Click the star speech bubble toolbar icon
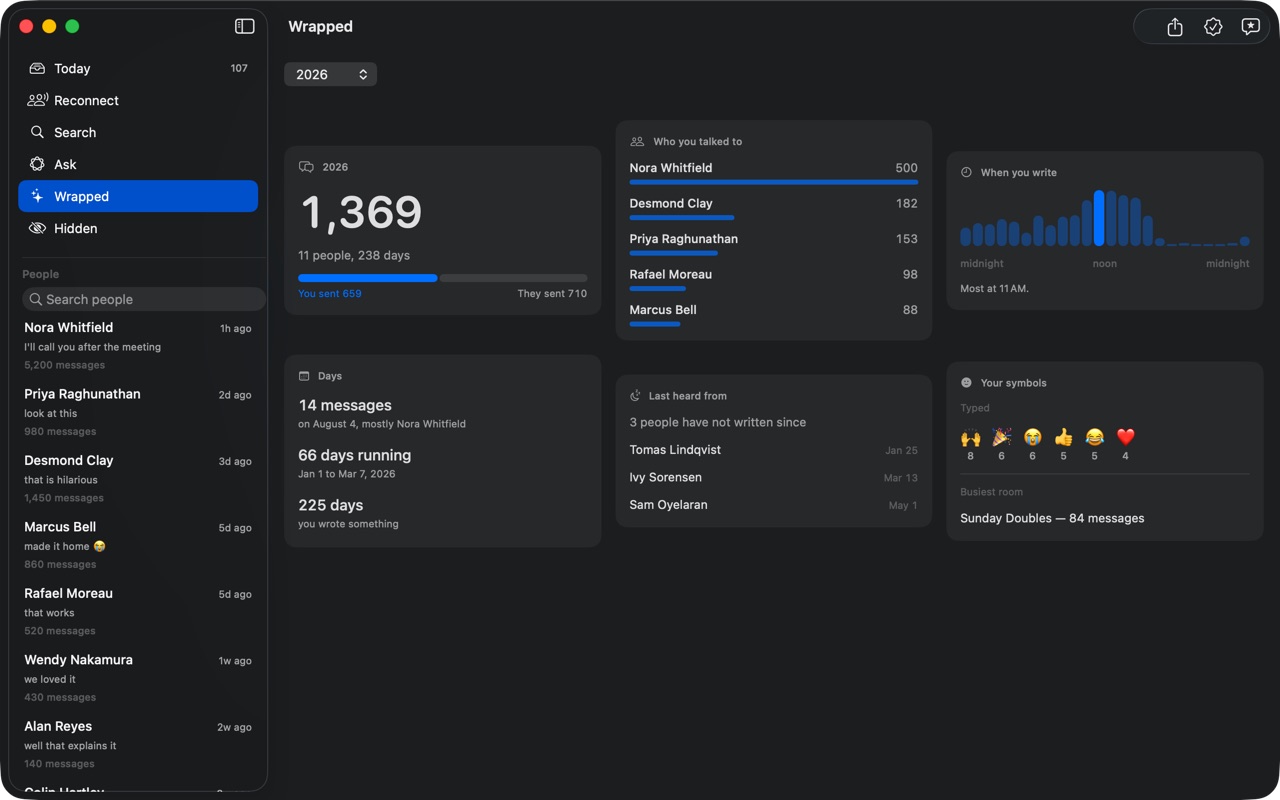This screenshot has width=1280, height=800. pos(1250,27)
